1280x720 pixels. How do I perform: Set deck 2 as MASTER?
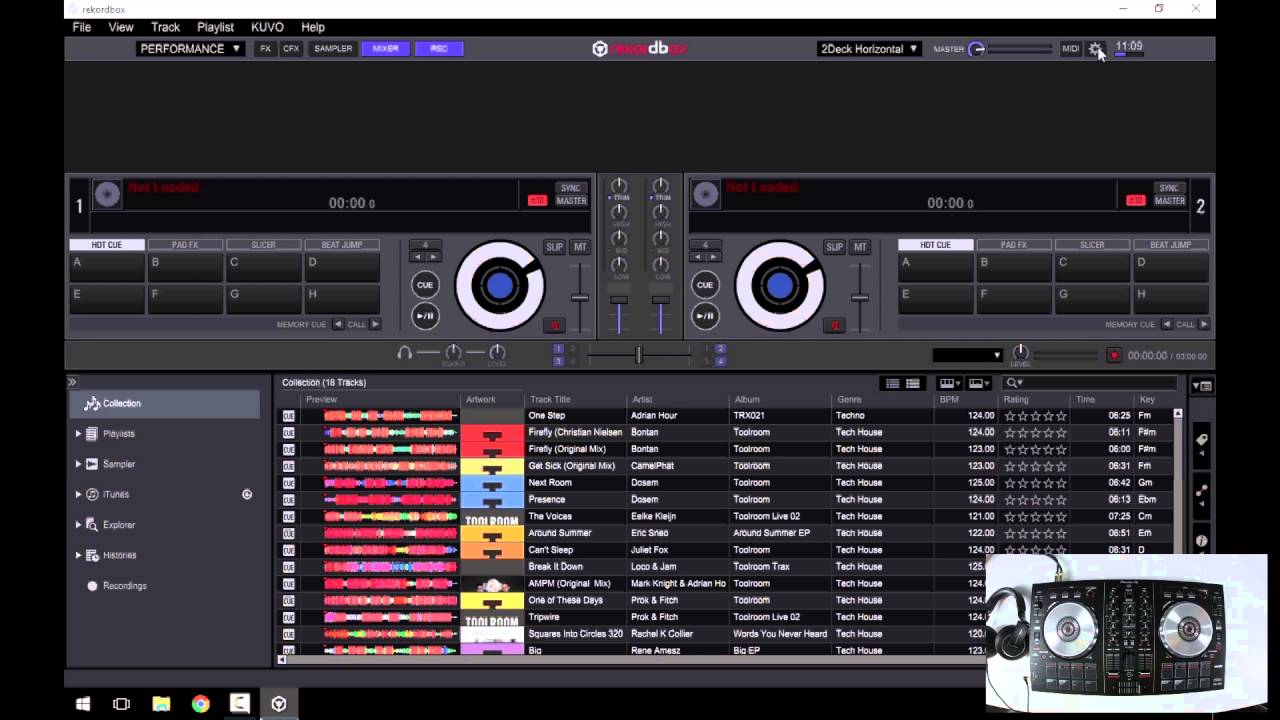pyautogui.click(x=1170, y=201)
